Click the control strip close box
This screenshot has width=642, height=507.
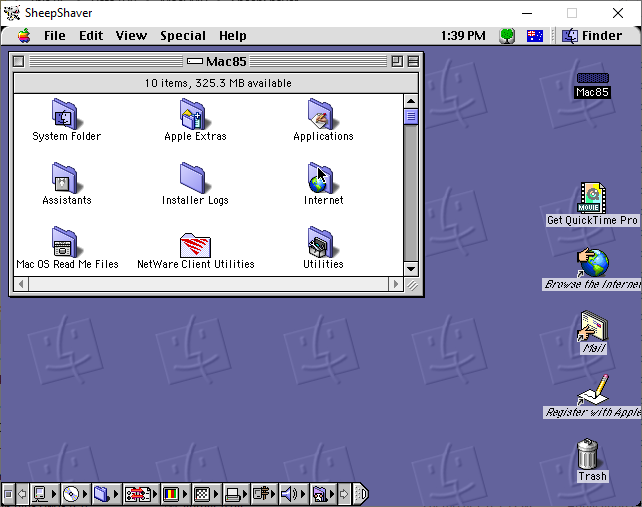point(8,494)
